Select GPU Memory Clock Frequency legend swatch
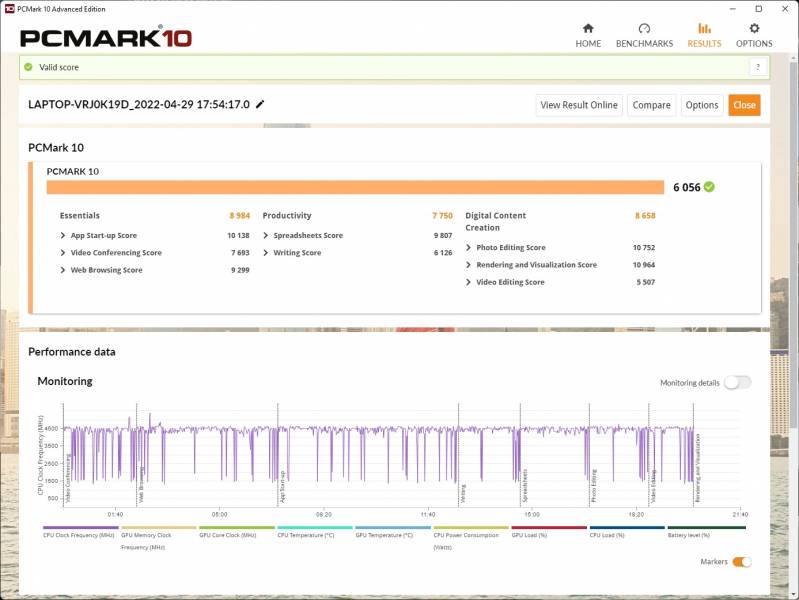The height and width of the screenshot is (600, 799). pyautogui.click(x=158, y=528)
